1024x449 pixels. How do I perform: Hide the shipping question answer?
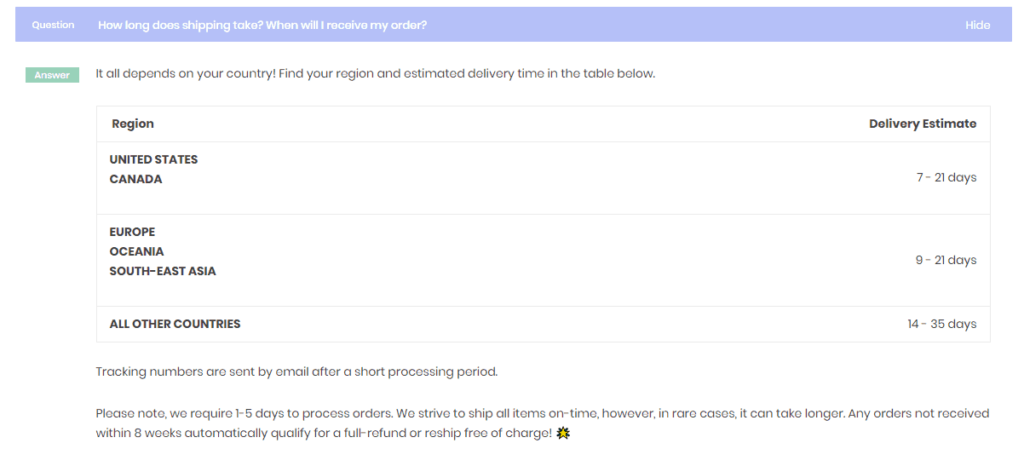977,25
